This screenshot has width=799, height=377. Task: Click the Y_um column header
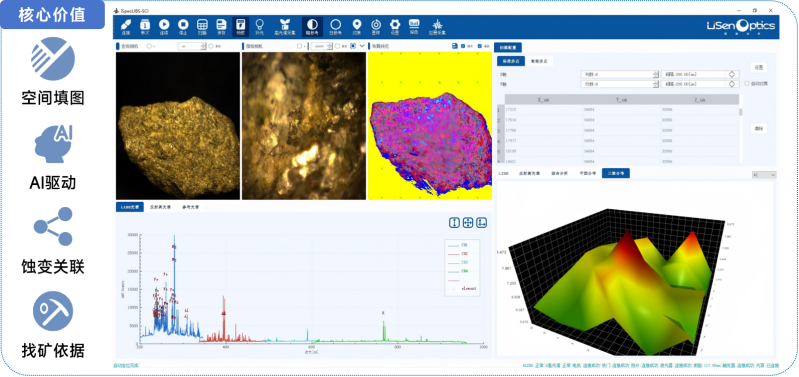click(622, 100)
